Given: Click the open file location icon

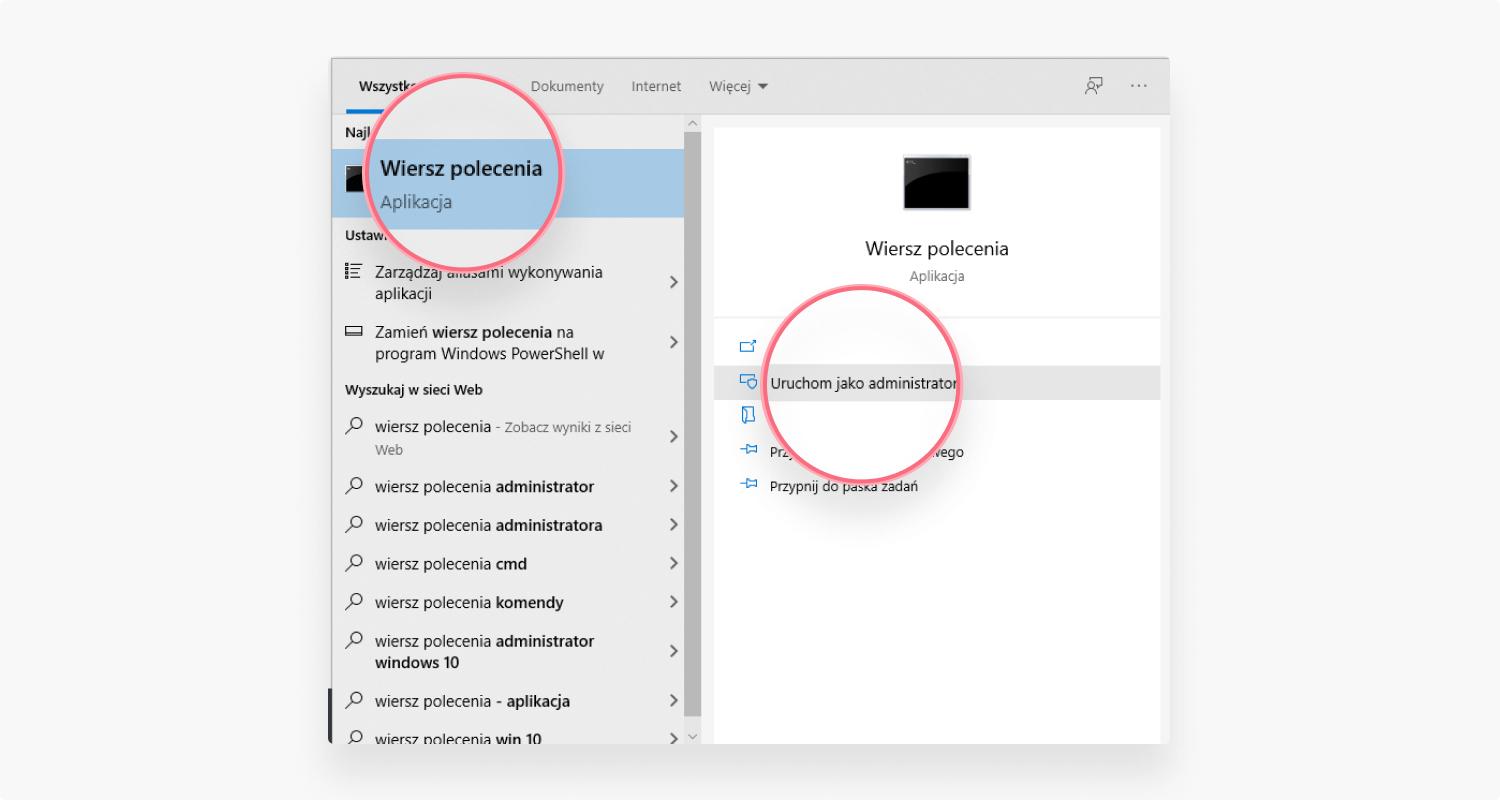Looking at the screenshot, I should point(748,415).
